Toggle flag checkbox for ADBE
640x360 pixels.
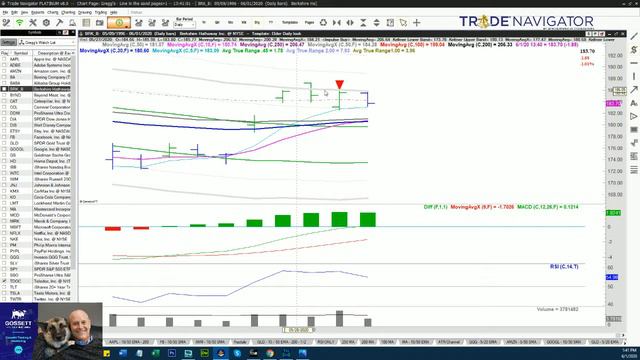tap(4, 65)
